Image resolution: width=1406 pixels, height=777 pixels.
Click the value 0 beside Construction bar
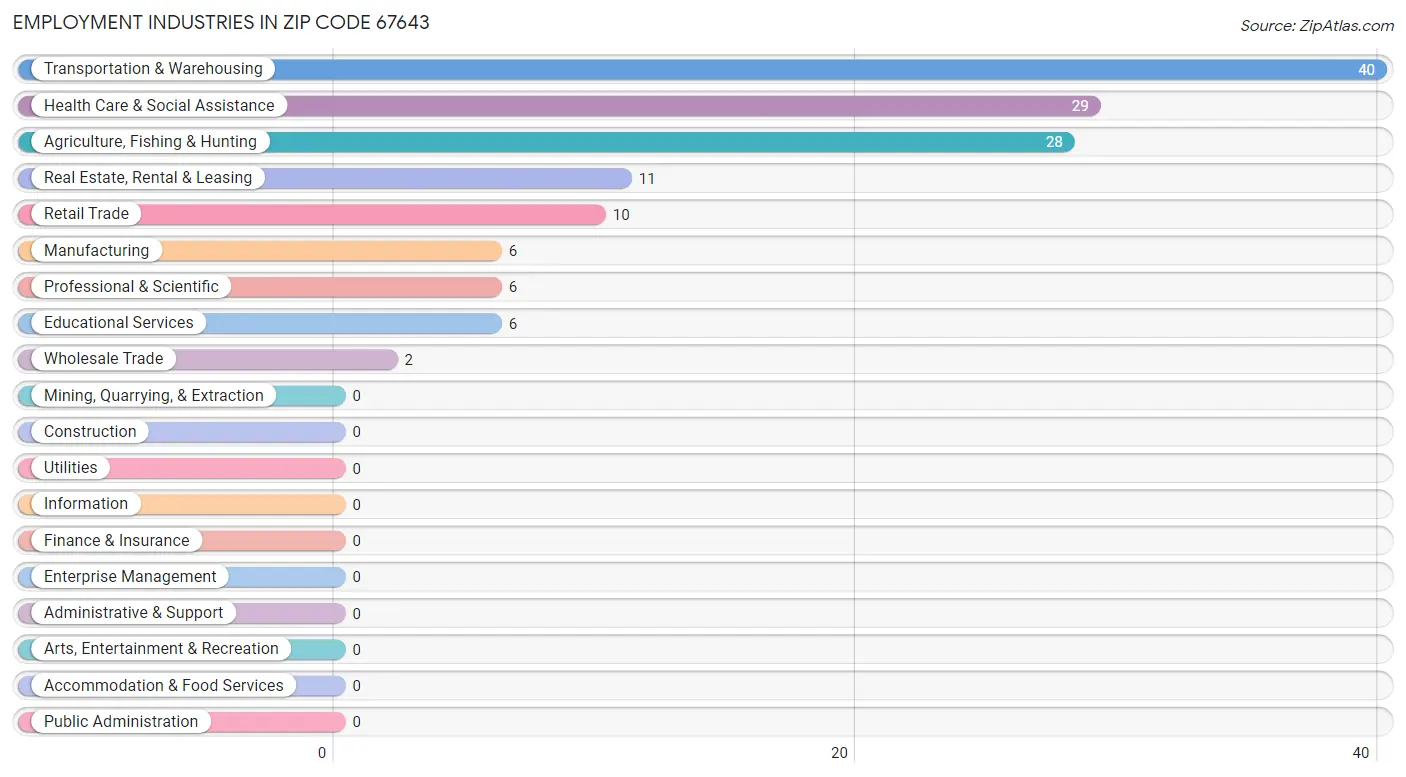coord(357,432)
